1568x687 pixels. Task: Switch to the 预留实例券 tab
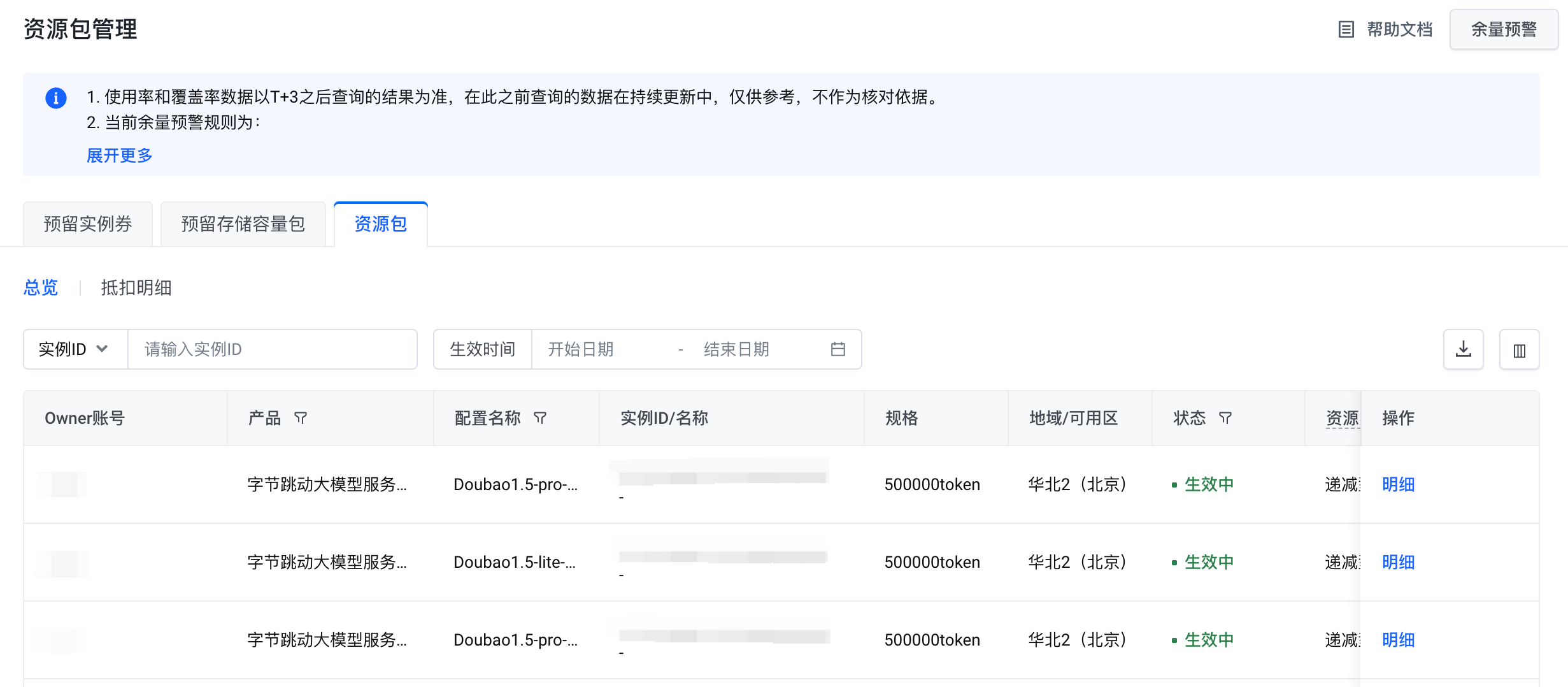point(88,224)
